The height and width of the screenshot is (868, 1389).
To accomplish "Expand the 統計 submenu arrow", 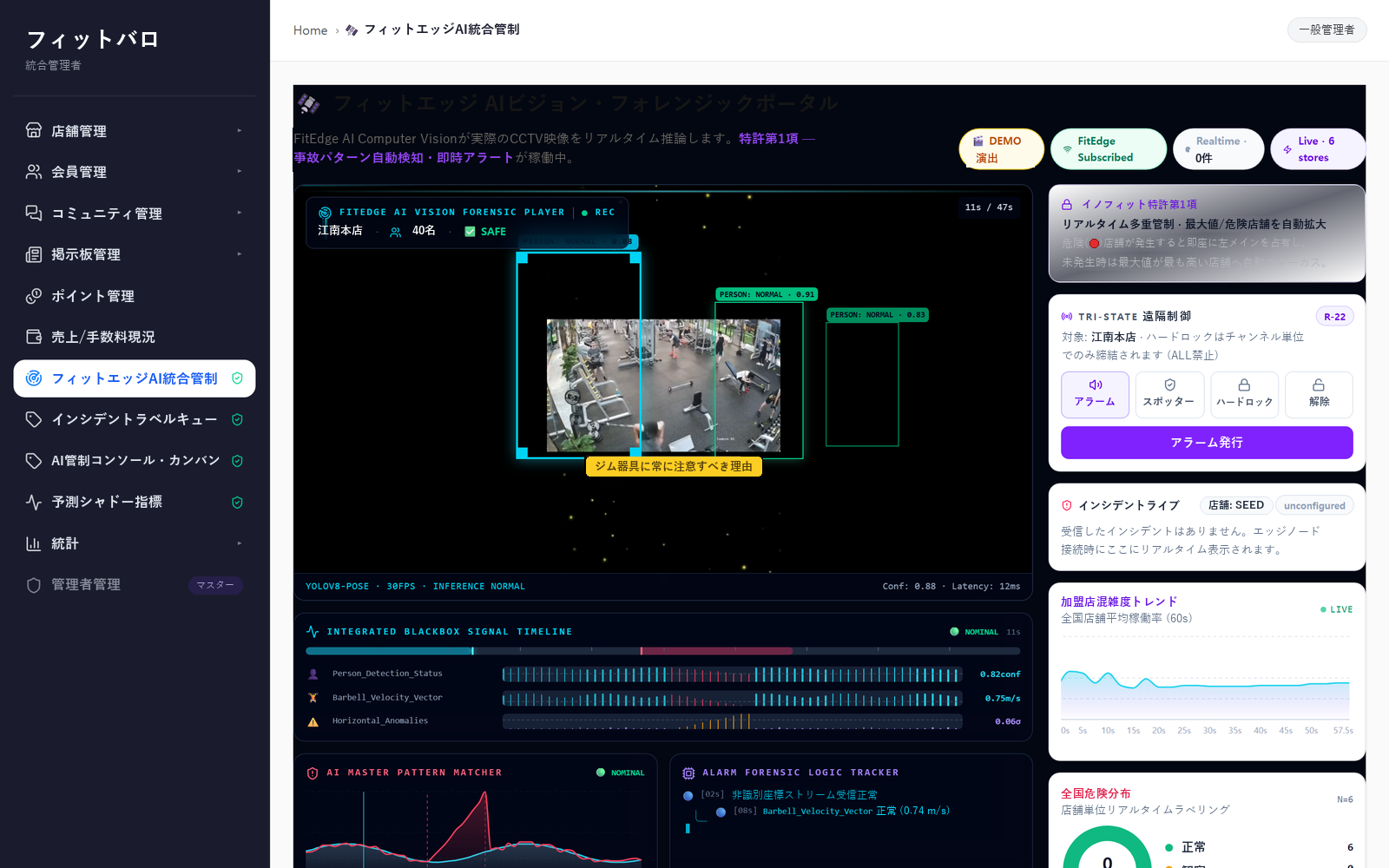I will [x=240, y=543].
